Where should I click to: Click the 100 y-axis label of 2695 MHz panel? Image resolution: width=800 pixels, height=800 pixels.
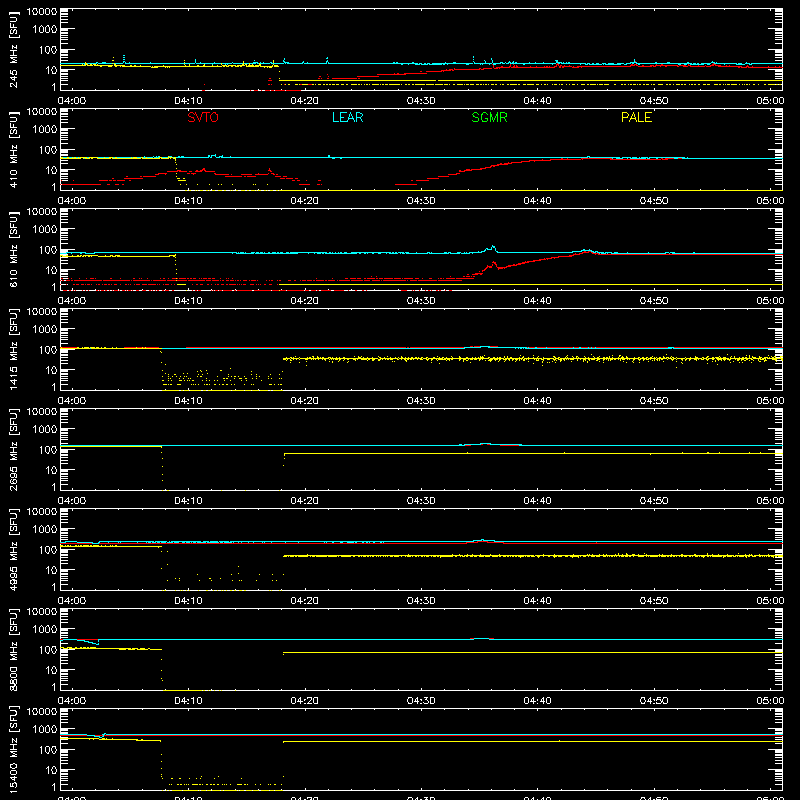(x=47, y=450)
